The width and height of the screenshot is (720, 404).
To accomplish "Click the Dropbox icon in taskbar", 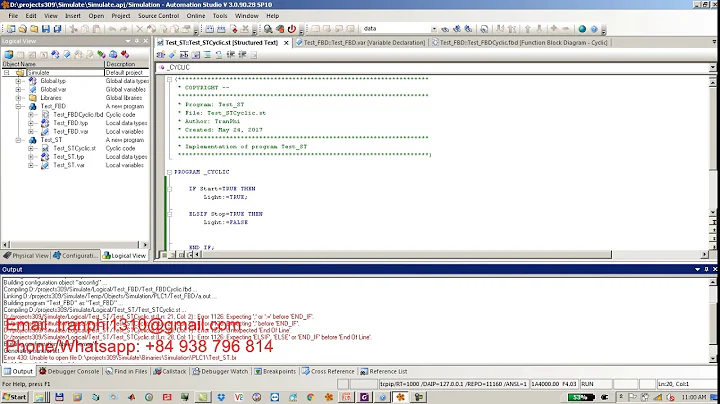I will pyautogui.click(x=221, y=397).
